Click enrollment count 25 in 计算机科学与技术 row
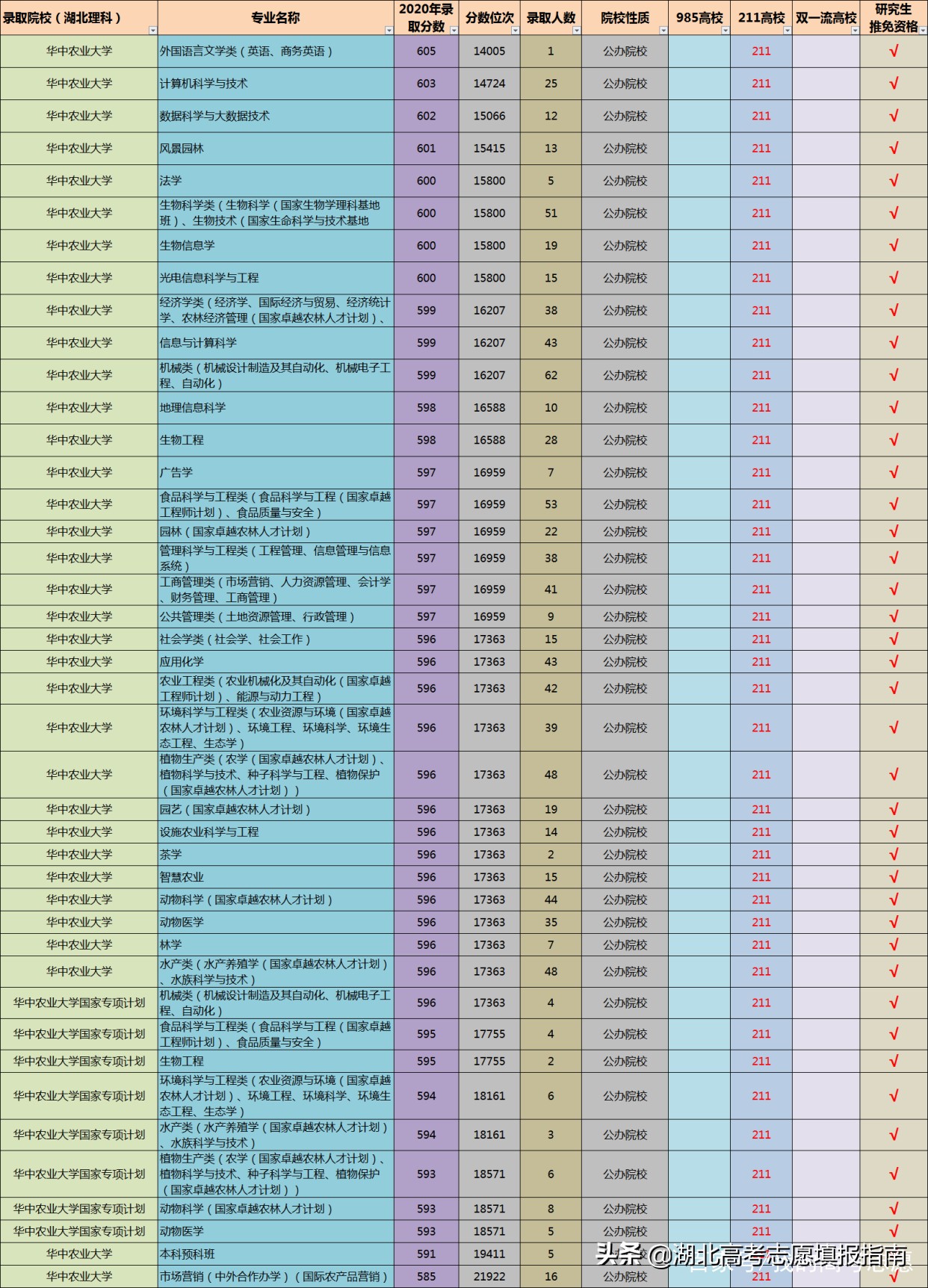The width and height of the screenshot is (928, 1288). pos(551,84)
